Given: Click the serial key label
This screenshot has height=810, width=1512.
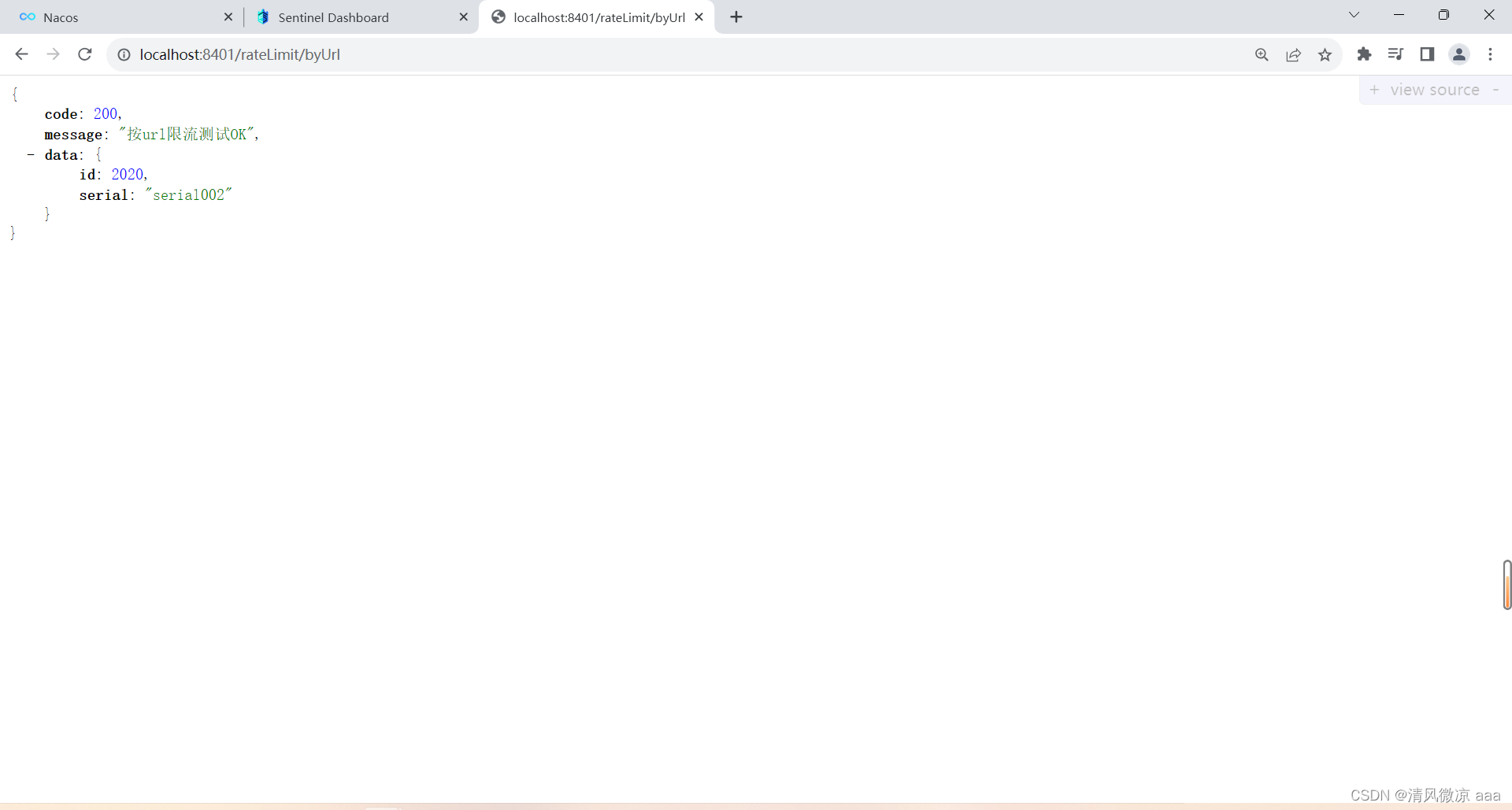Looking at the screenshot, I should pyautogui.click(x=103, y=195).
